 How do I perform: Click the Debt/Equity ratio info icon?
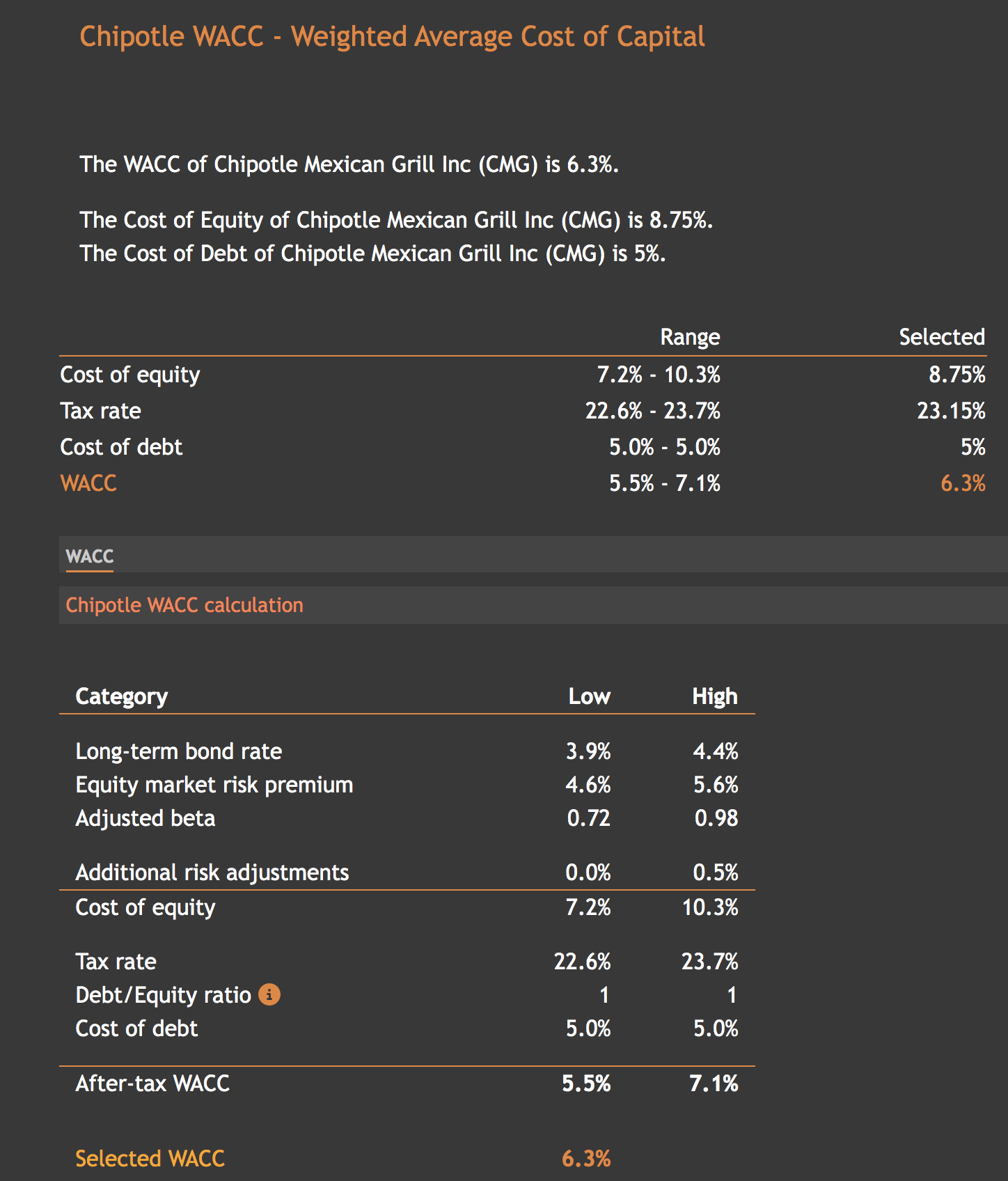(x=269, y=995)
